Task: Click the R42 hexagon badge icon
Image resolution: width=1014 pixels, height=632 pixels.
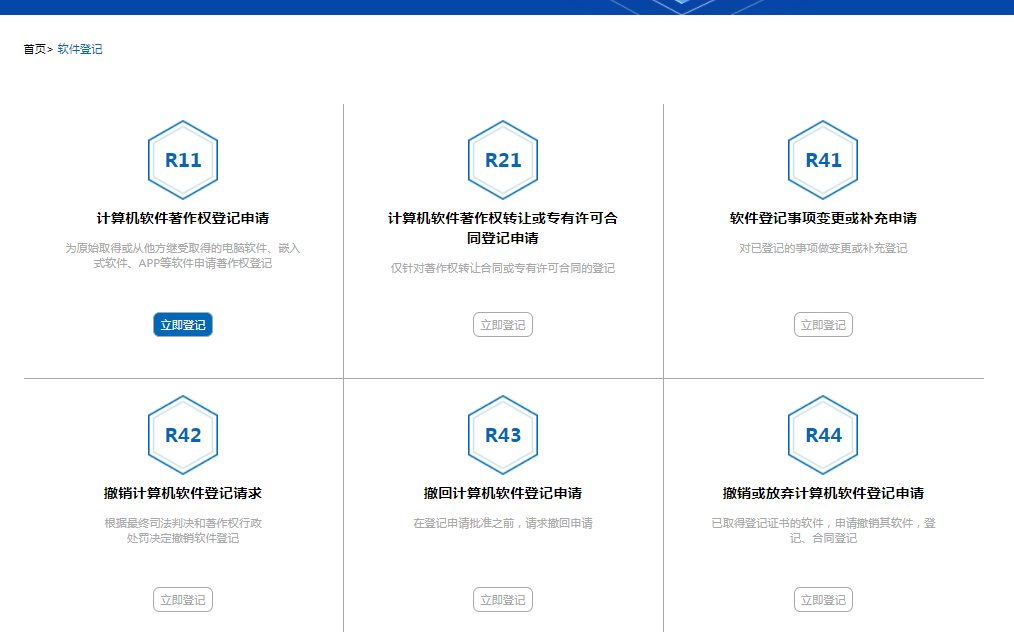Action: click(183, 434)
